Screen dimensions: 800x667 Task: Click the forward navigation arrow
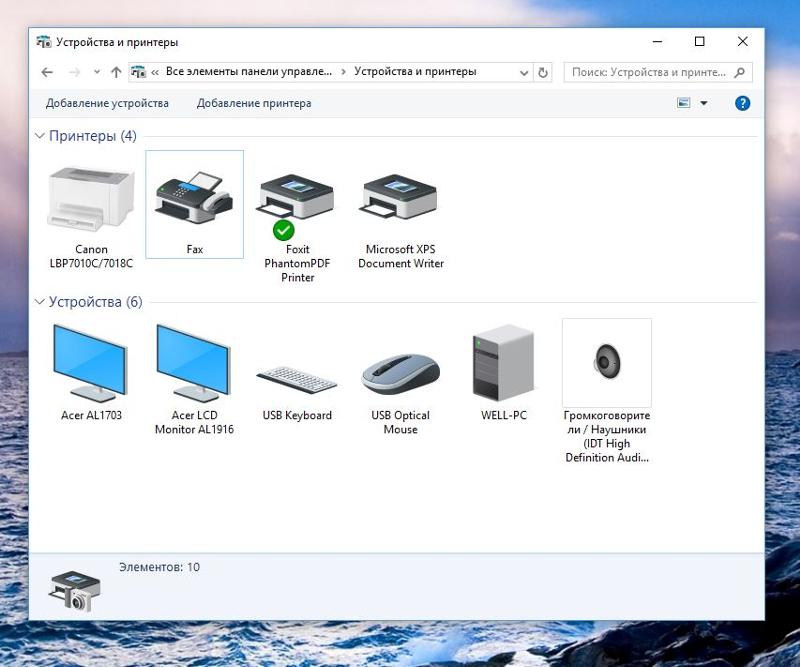click(74, 72)
